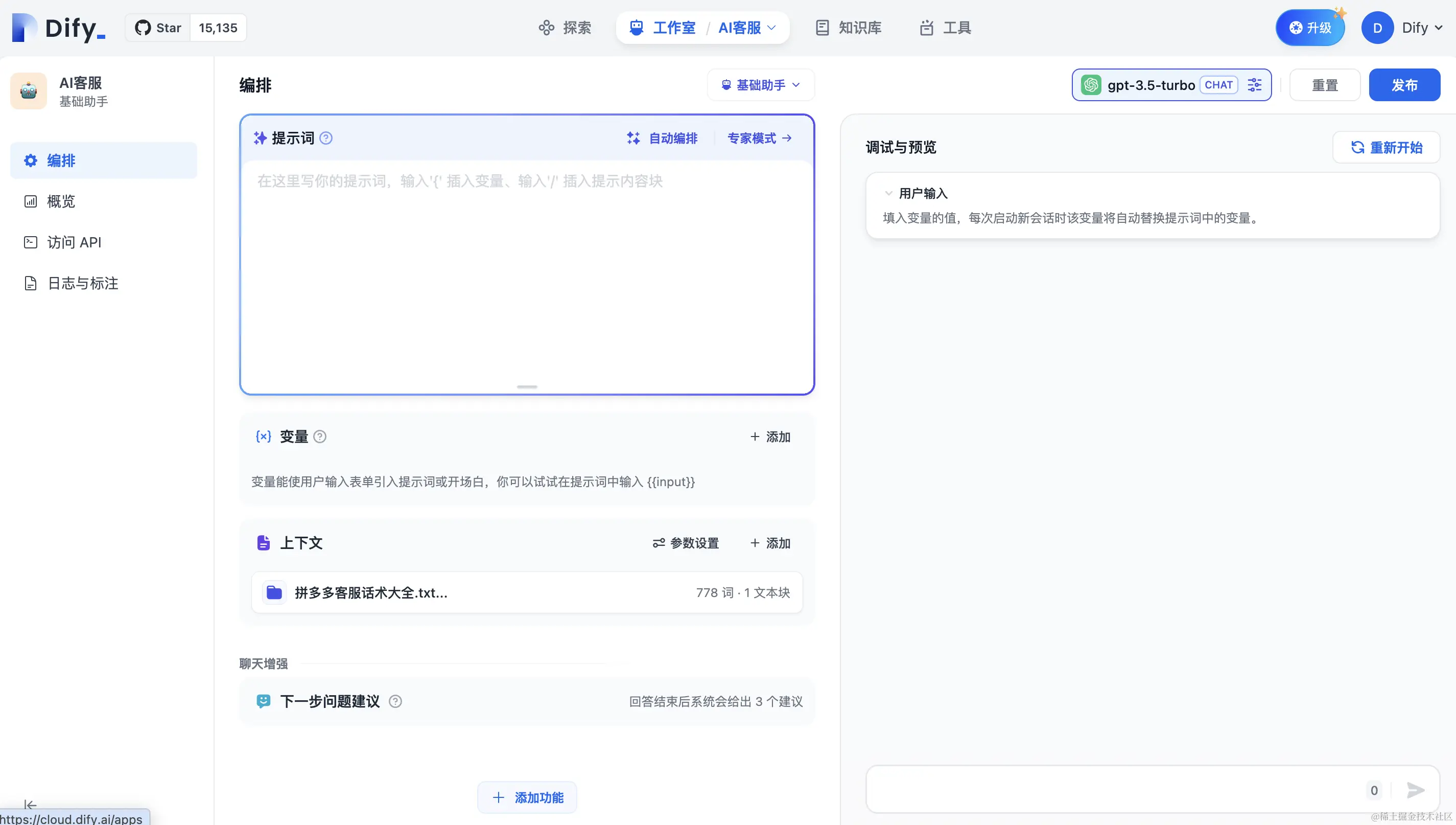1456x825 pixels.
Task: Click the model parameter settings sliders icon
Action: coord(1254,85)
